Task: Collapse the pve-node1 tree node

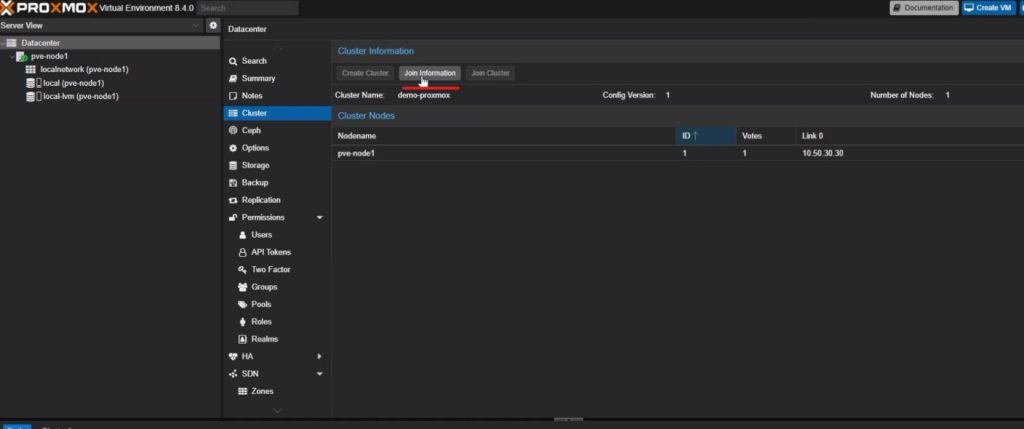Action: coord(12,57)
